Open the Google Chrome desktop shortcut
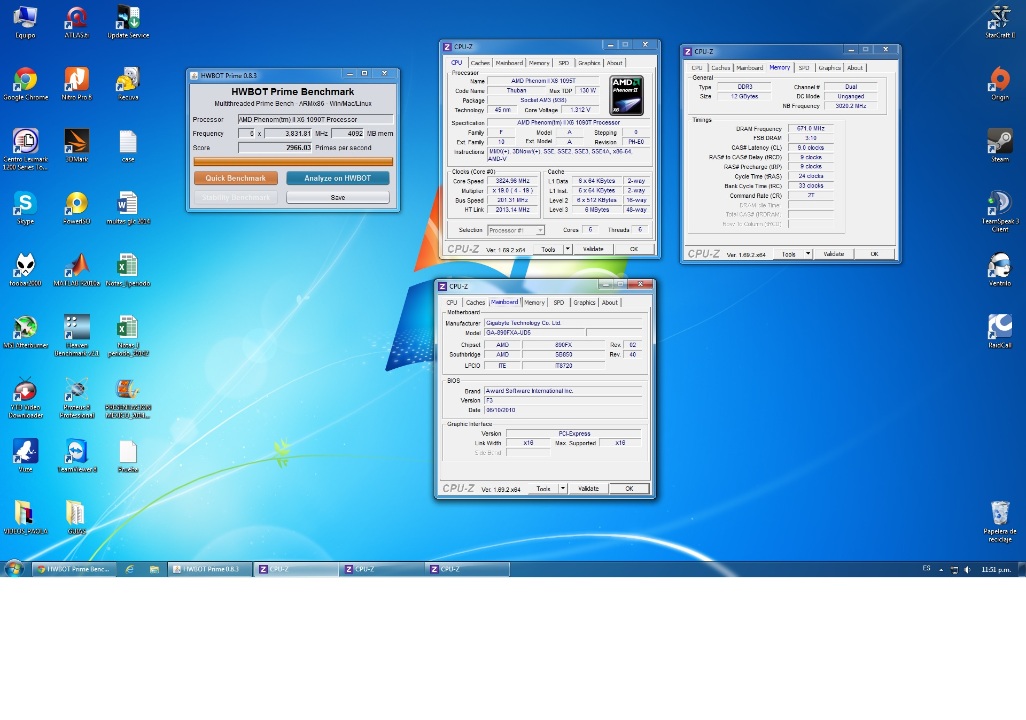This screenshot has width=1026, height=720. 26,83
